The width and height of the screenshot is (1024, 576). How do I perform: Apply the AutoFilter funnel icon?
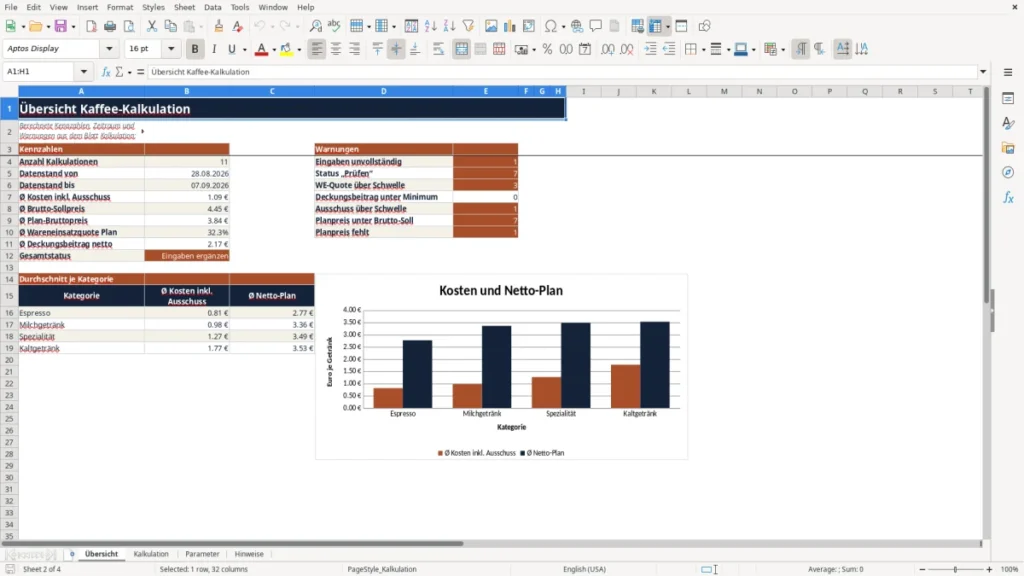[468, 26]
